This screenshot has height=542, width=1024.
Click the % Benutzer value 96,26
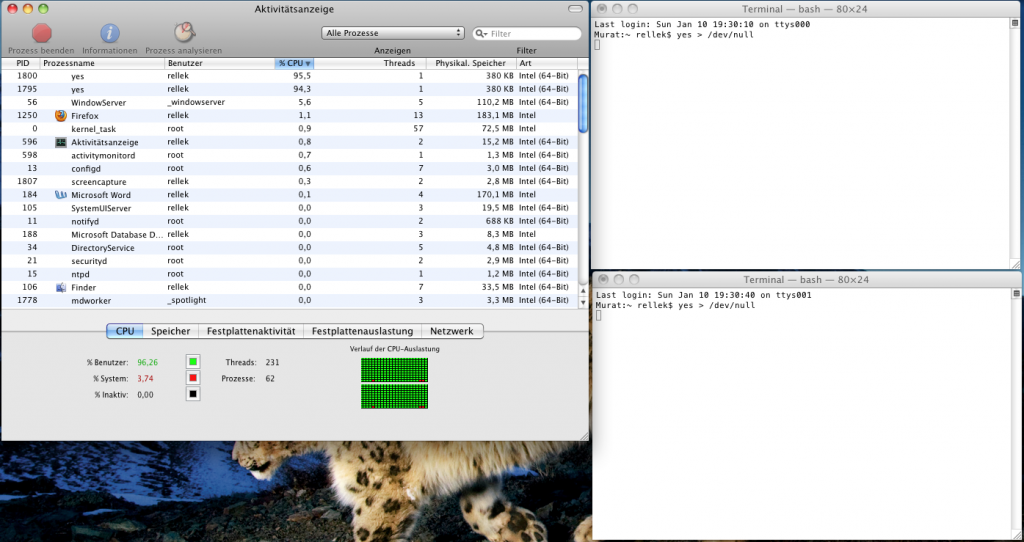148,362
